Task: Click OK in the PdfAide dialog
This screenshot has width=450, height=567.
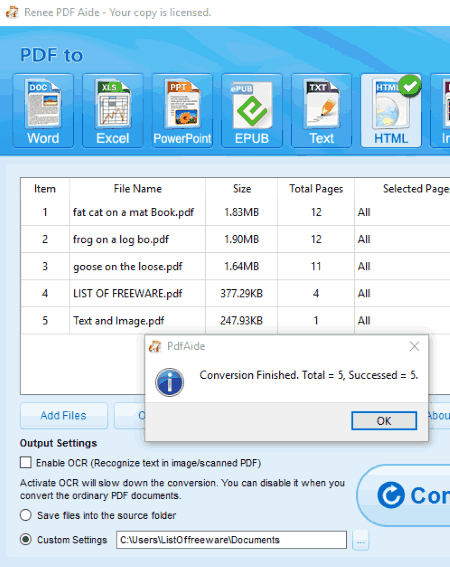Action: (384, 421)
